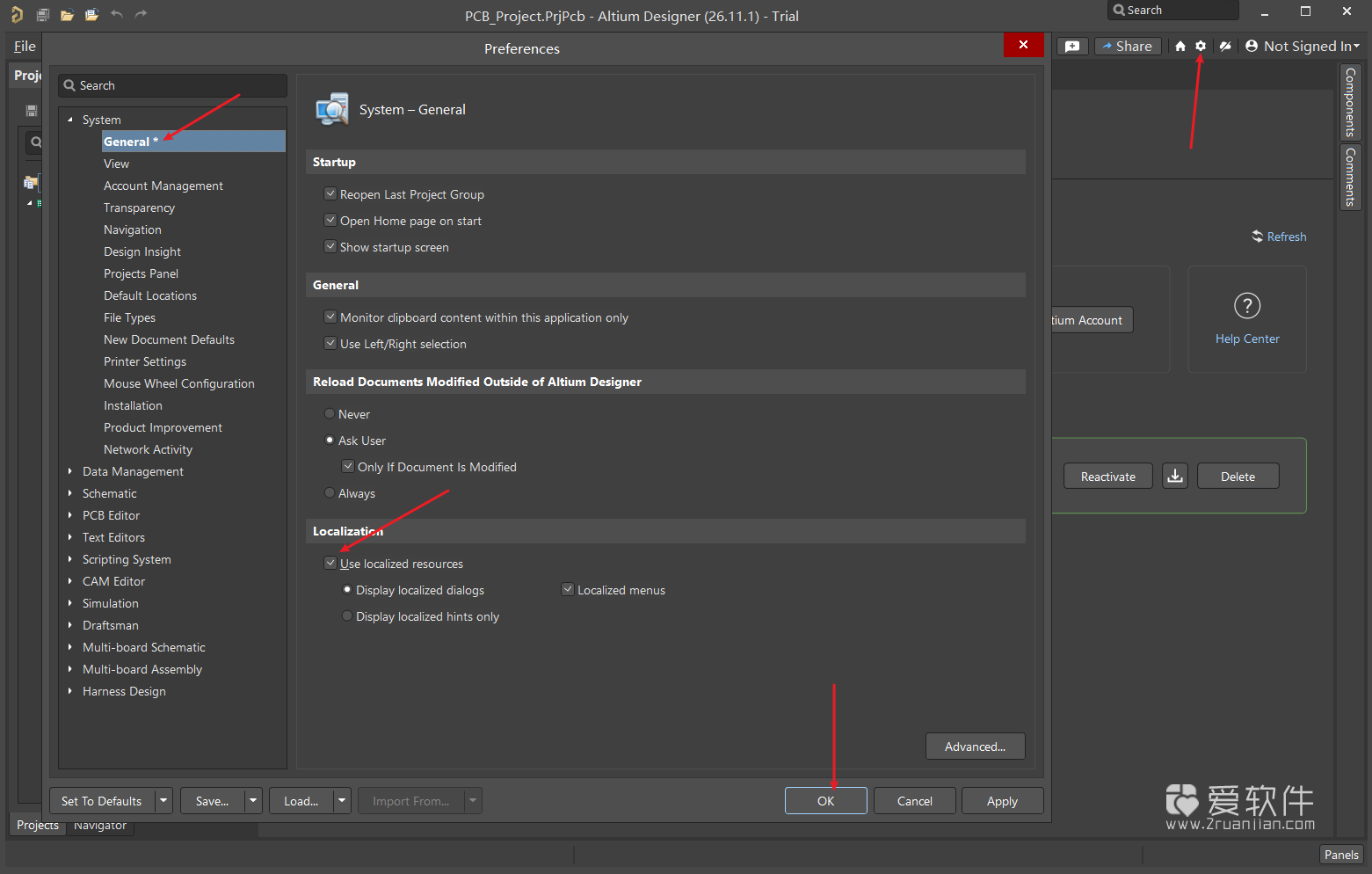The image size is (1372, 874).
Task: Toggle Open Home page on start
Action: tap(330, 220)
